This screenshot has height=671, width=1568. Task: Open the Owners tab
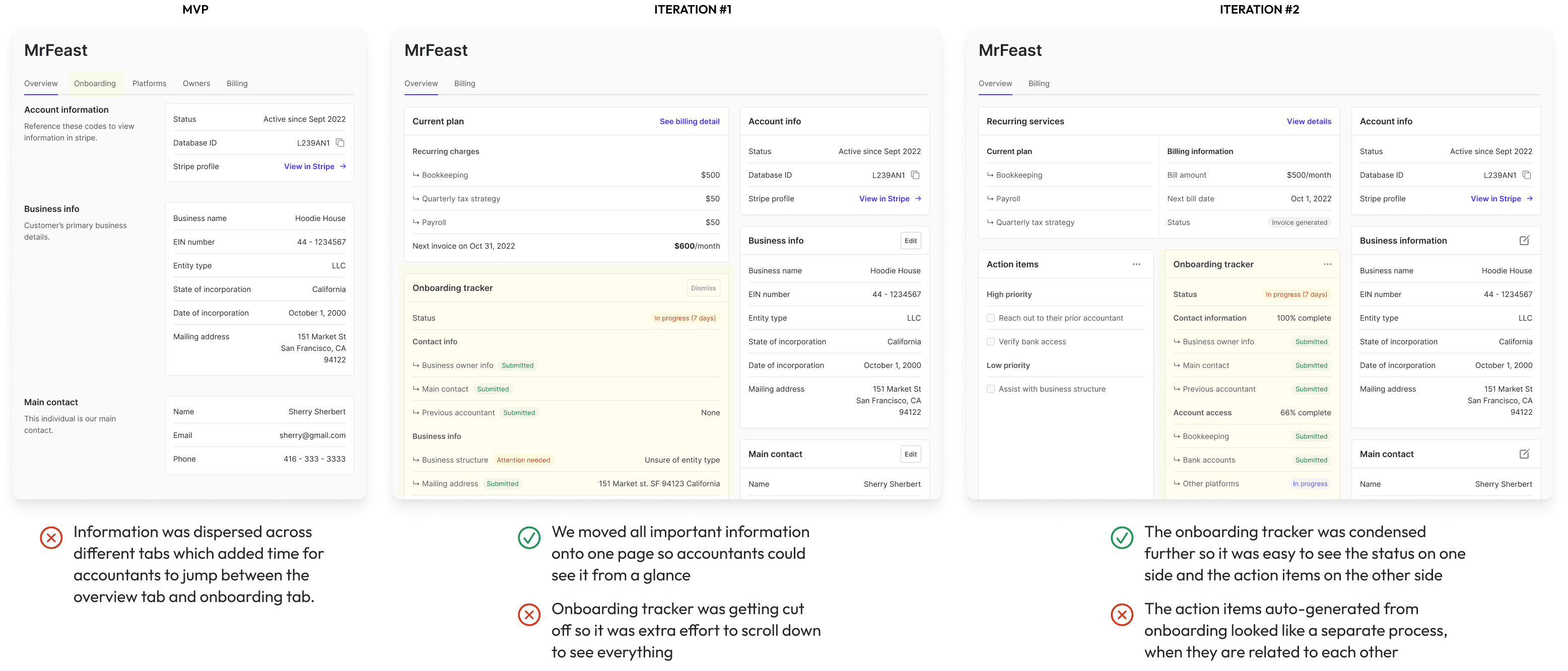point(196,84)
